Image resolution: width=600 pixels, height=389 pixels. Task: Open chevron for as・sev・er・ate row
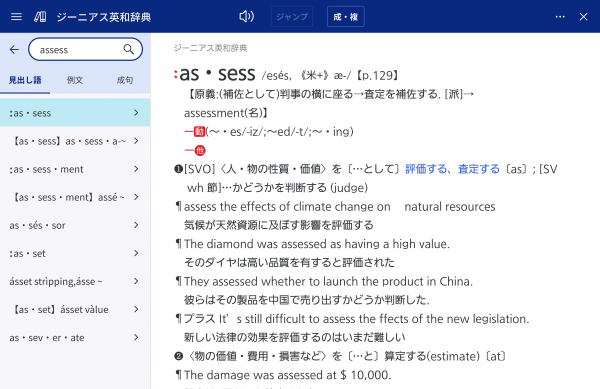click(x=136, y=337)
